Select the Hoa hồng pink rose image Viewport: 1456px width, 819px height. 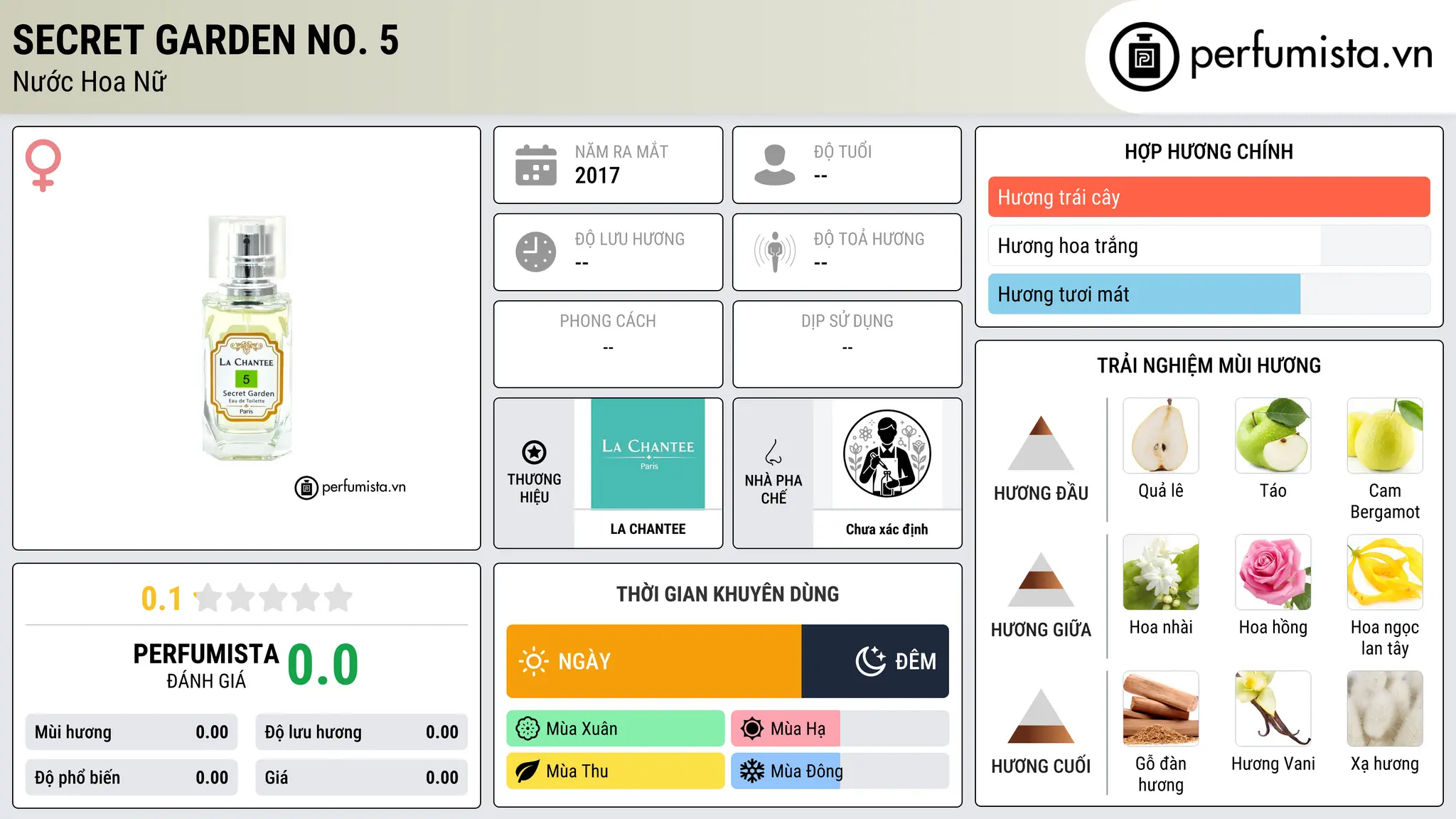pyautogui.click(x=1273, y=572)
